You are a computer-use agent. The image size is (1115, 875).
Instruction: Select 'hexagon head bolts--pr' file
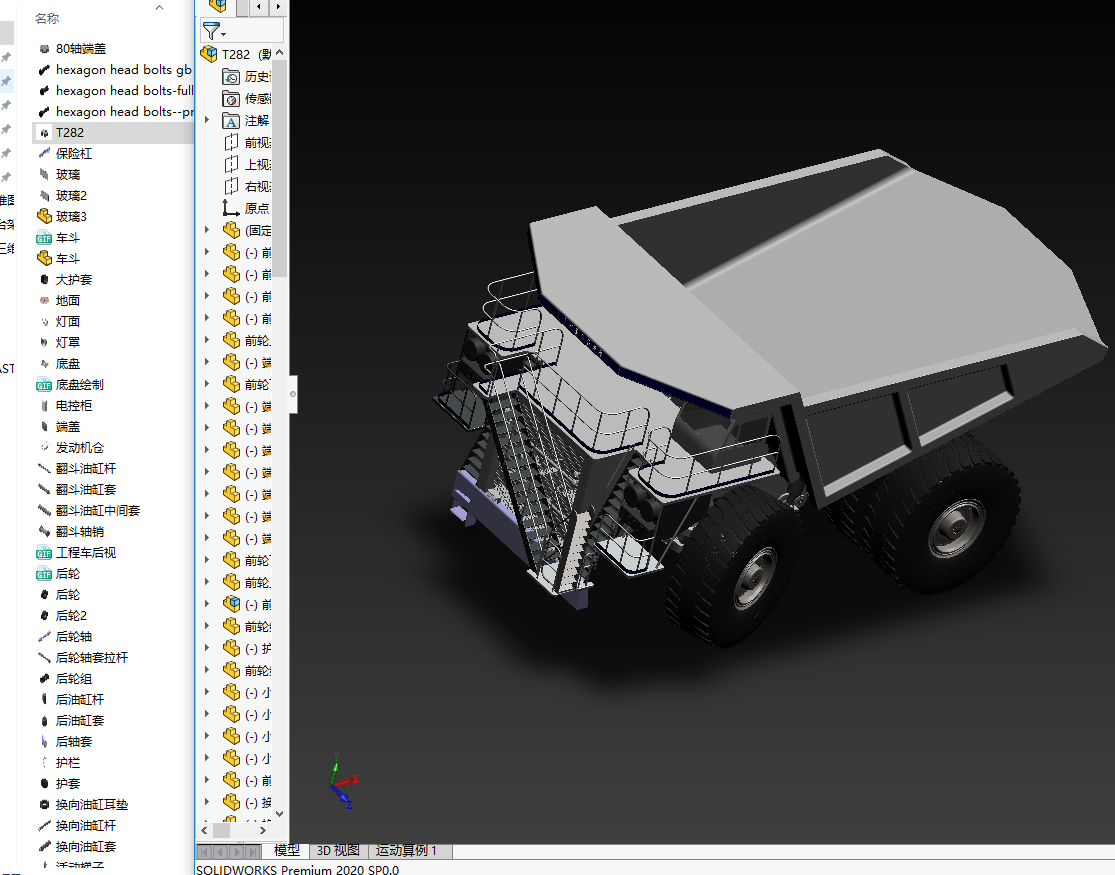click(124, 112)
